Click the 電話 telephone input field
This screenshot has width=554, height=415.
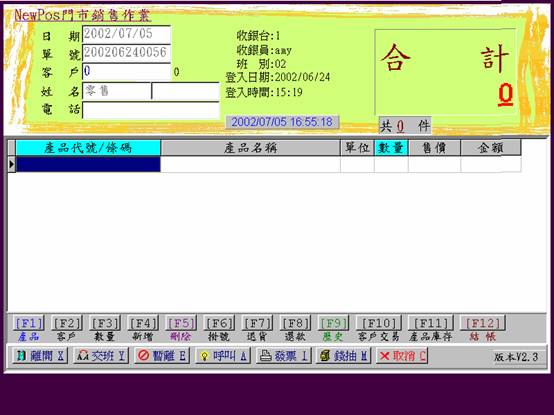pyautogui.click(x=151, y=110)
